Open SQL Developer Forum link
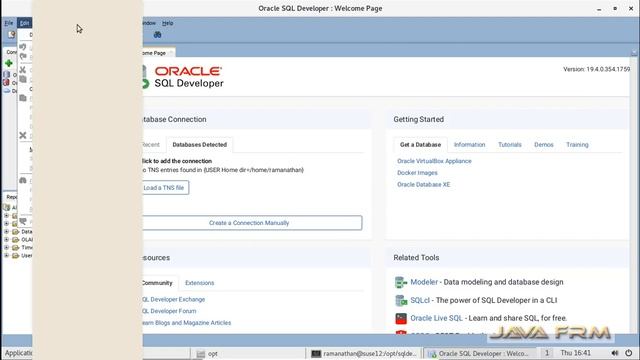This screenshot has width=640, height=360. click(169, 311)
